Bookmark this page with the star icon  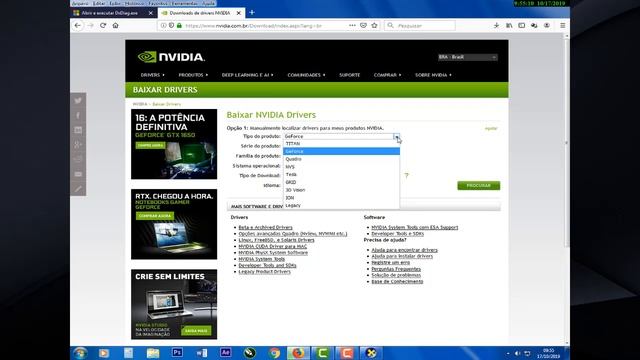pos(374,25)
